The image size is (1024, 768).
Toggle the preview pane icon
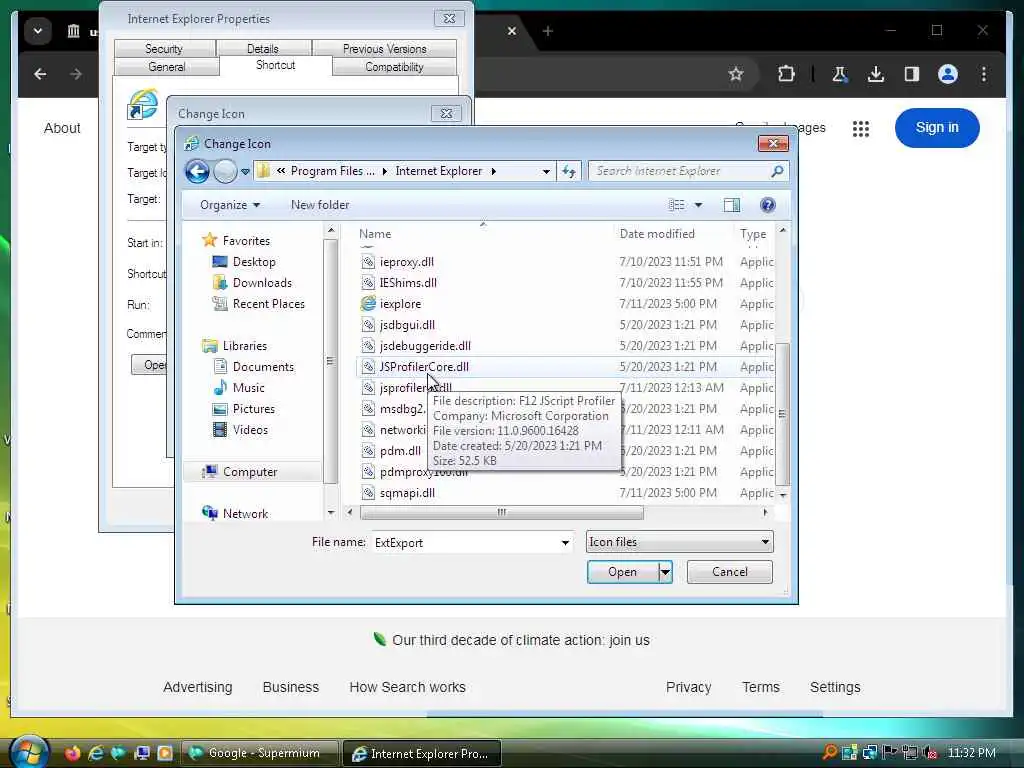pos(731,205)
